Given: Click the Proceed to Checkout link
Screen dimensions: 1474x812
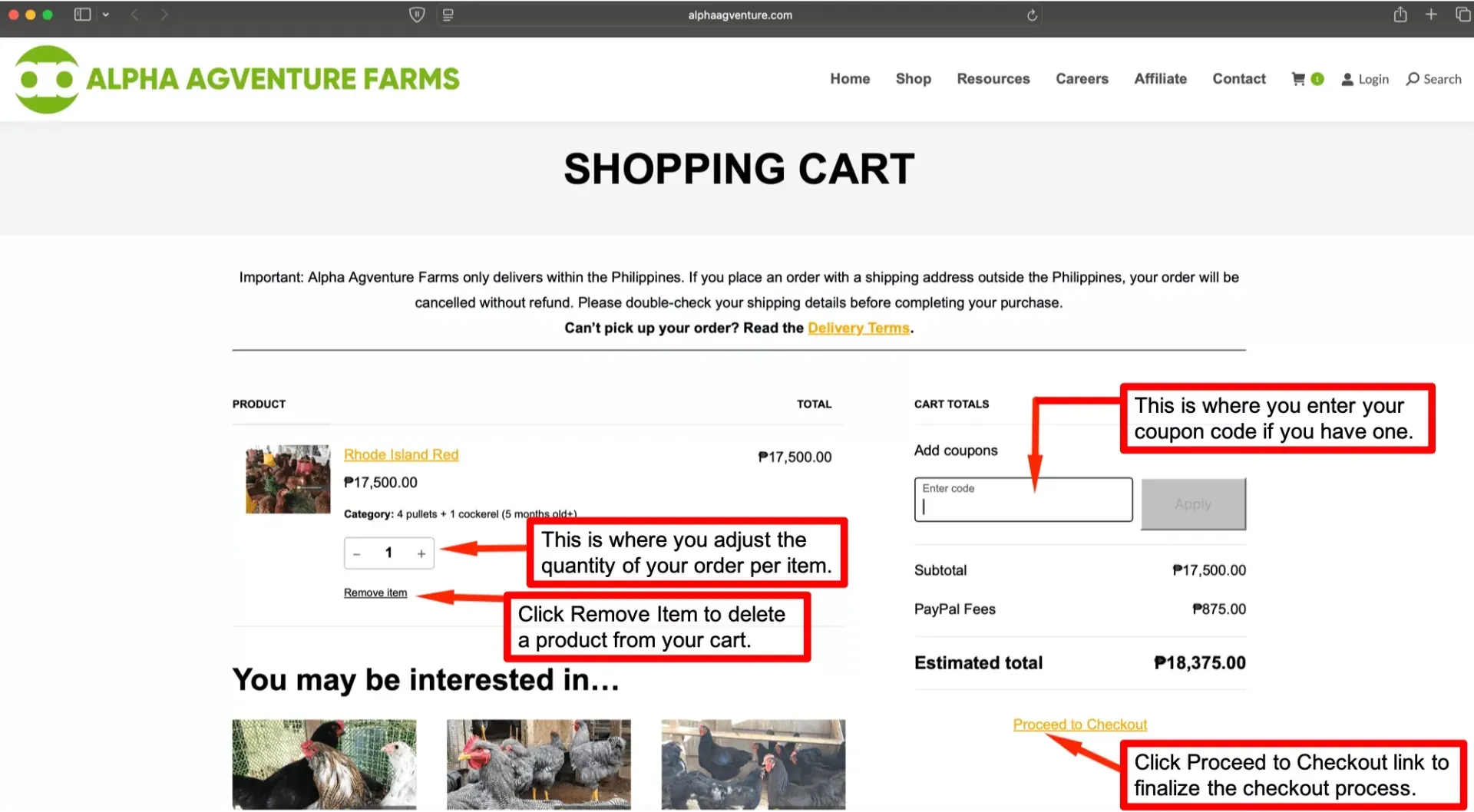Looking at the screenshot, I should click(1079, 725).
